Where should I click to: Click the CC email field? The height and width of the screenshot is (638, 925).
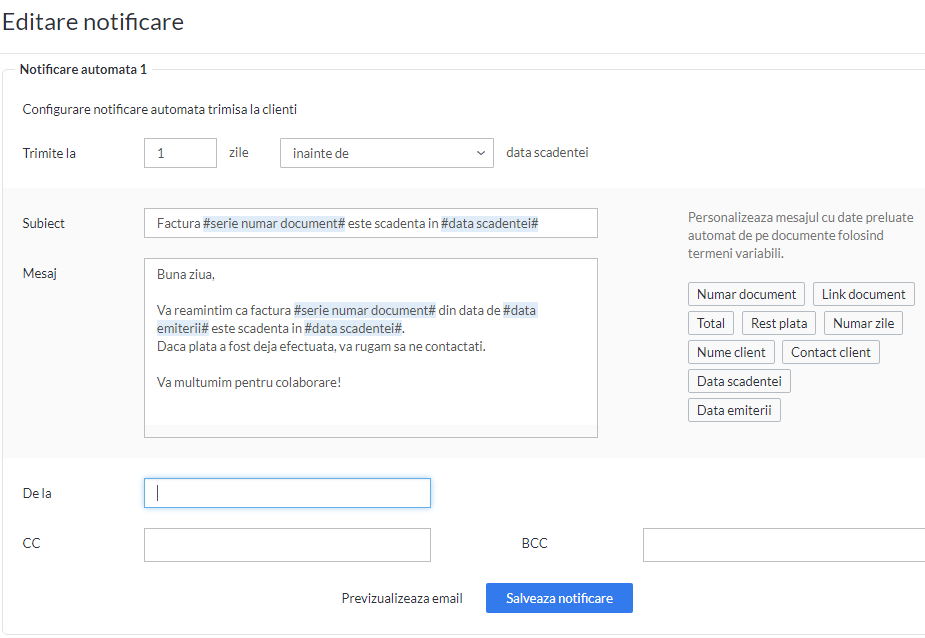287,545
